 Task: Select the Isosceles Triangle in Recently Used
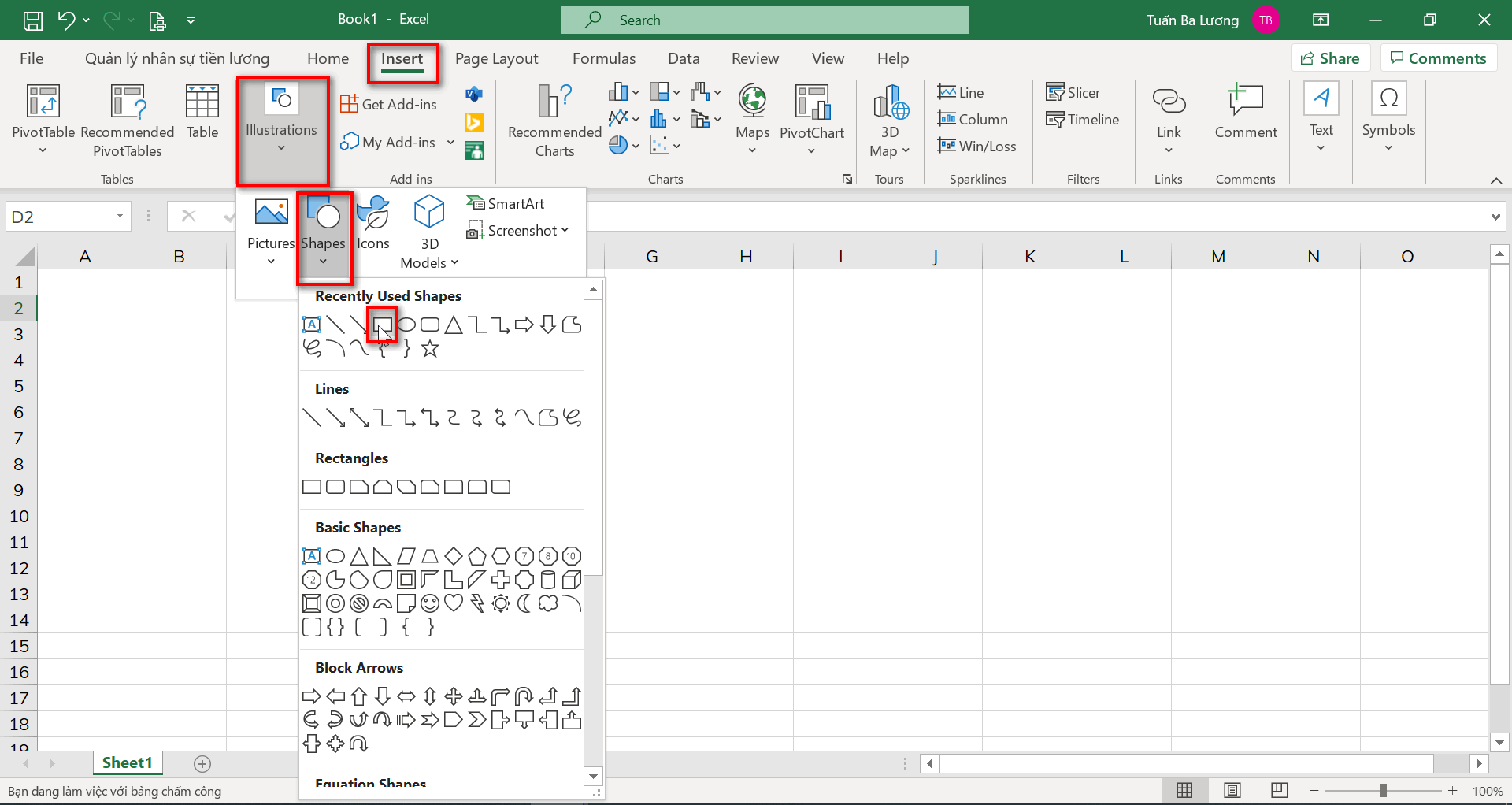pyautogui.click(x=454, y=325)
